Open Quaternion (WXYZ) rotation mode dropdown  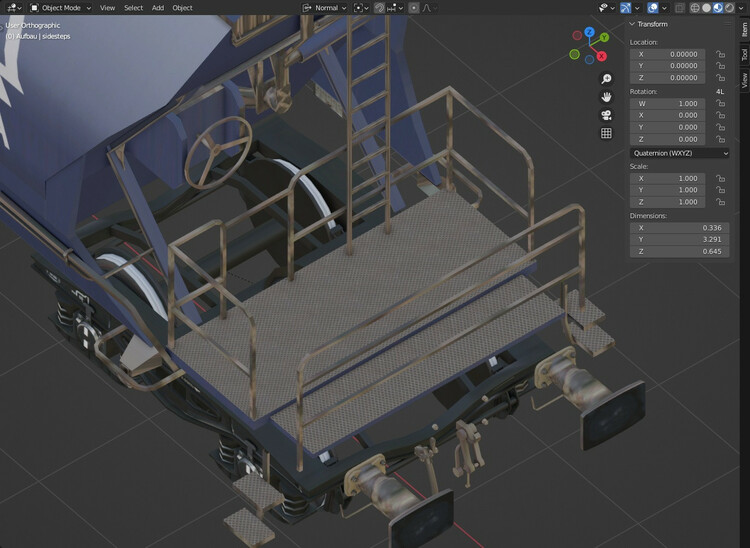click(x=680, y=153)
